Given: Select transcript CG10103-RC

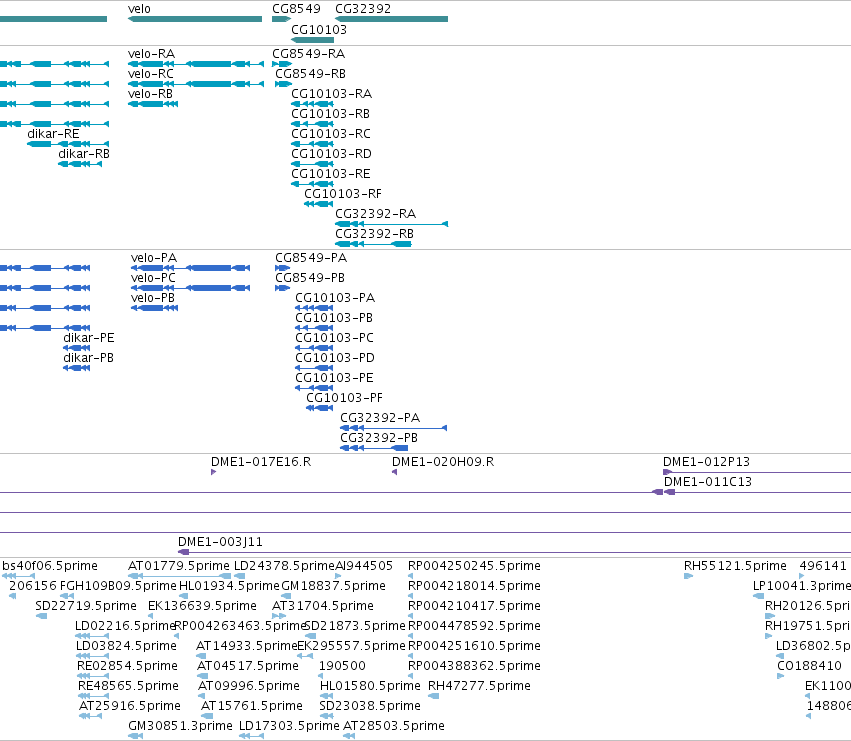Looking at the screenshot, I should click(313, 144).
